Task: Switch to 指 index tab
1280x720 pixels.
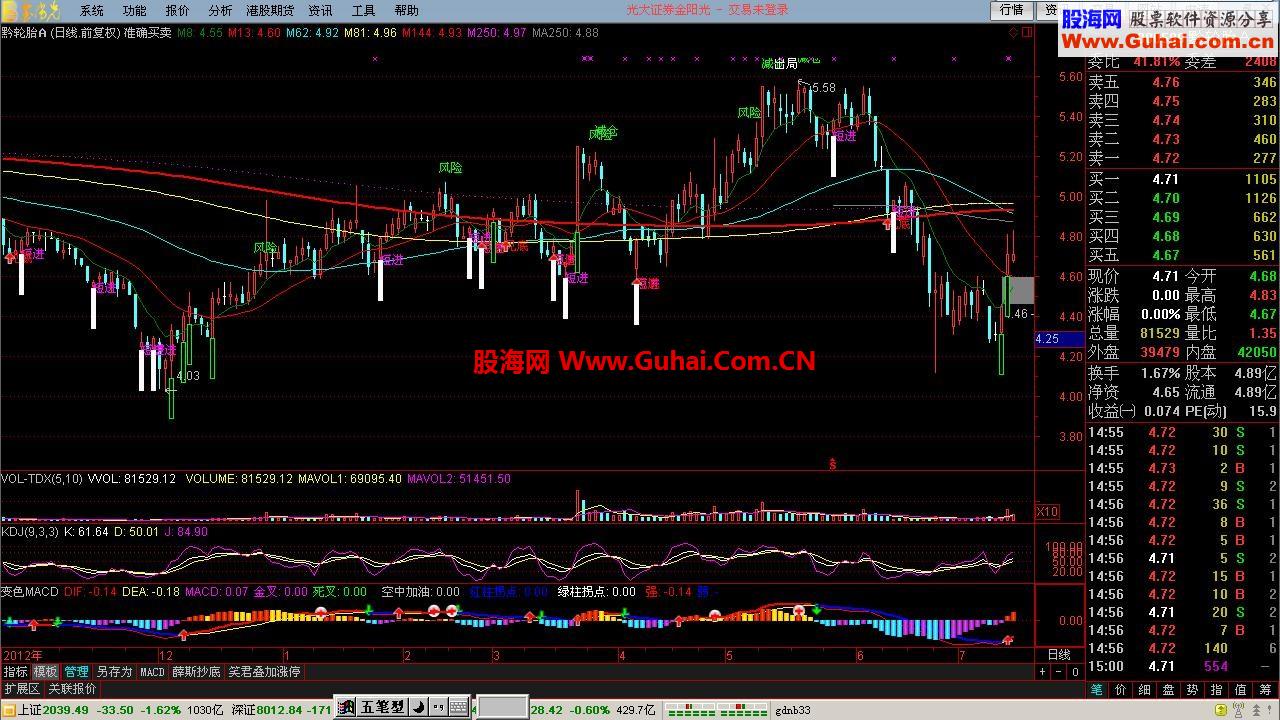Action: click(1217, 689)
